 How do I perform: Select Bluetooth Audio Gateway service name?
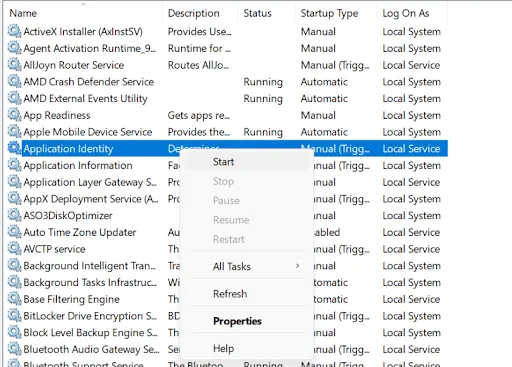click(91, 349)
